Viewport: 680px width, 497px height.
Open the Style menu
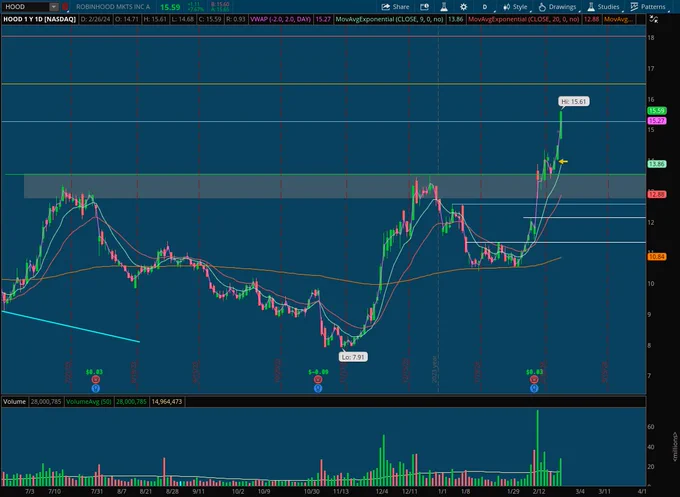tap(515, 7)
